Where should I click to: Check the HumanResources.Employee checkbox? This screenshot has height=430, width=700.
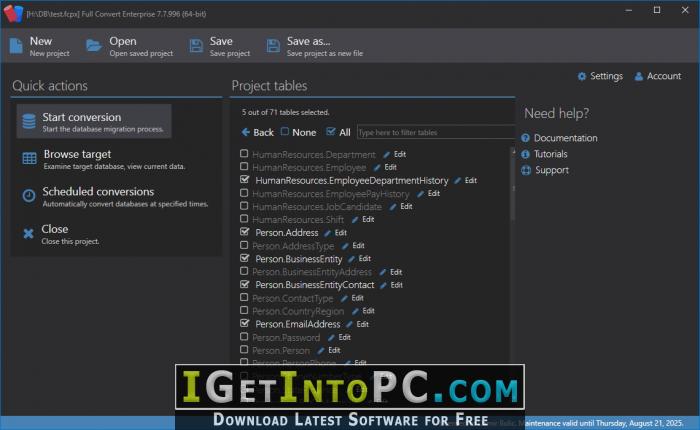244,167
